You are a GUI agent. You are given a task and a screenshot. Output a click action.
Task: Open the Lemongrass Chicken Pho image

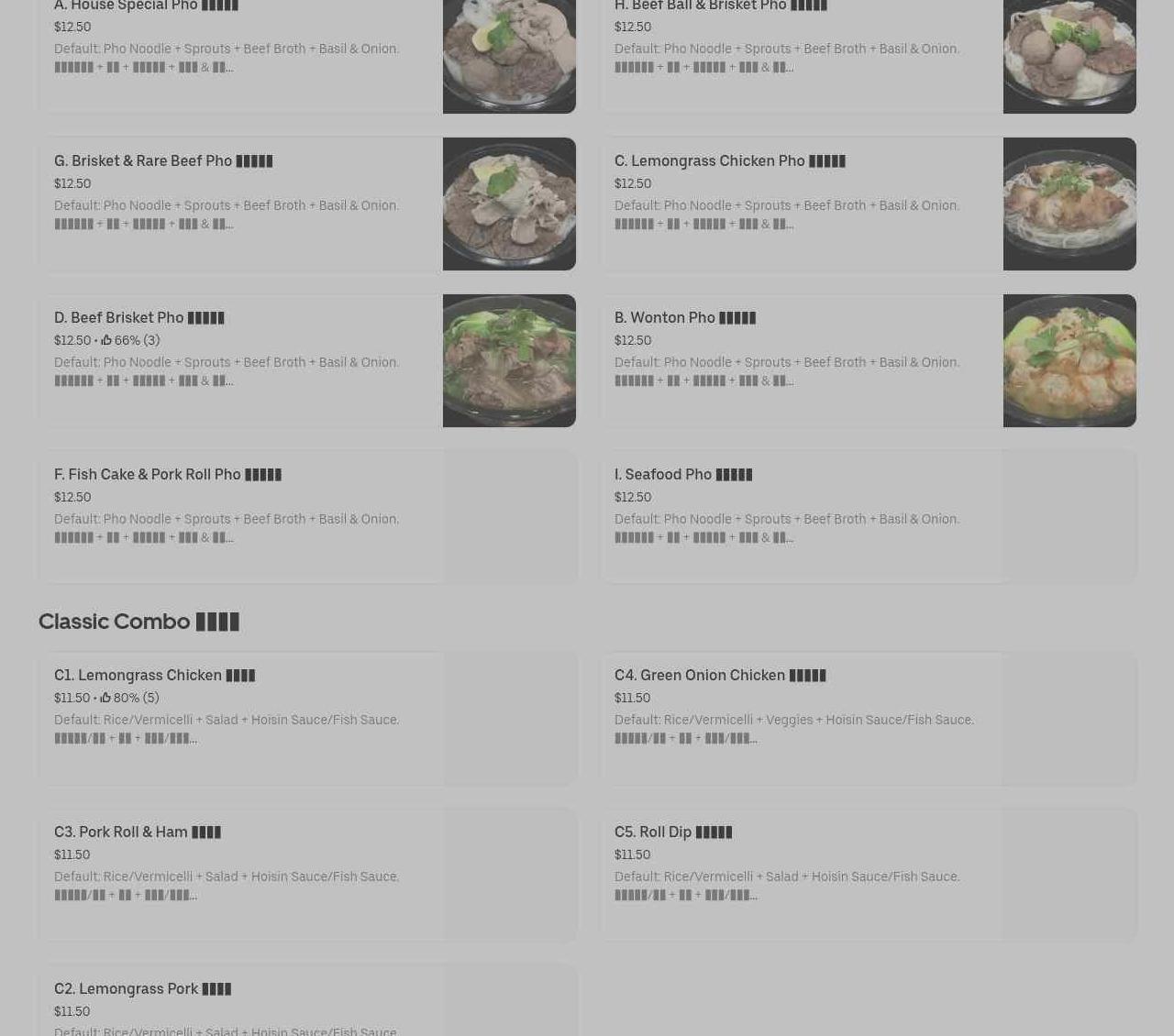click(x=1069, y=204)
